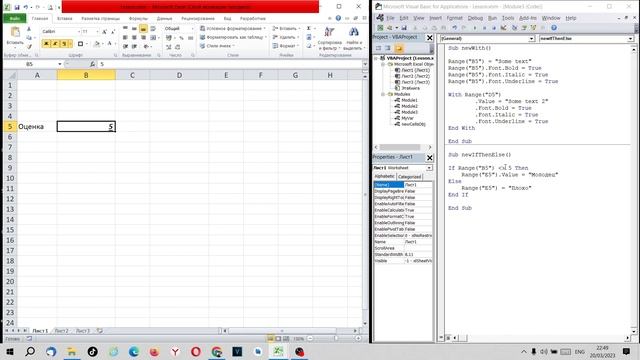This screenshot has width=640, height=360.
Task: Click the percent style icon
Action: point(181,38)
